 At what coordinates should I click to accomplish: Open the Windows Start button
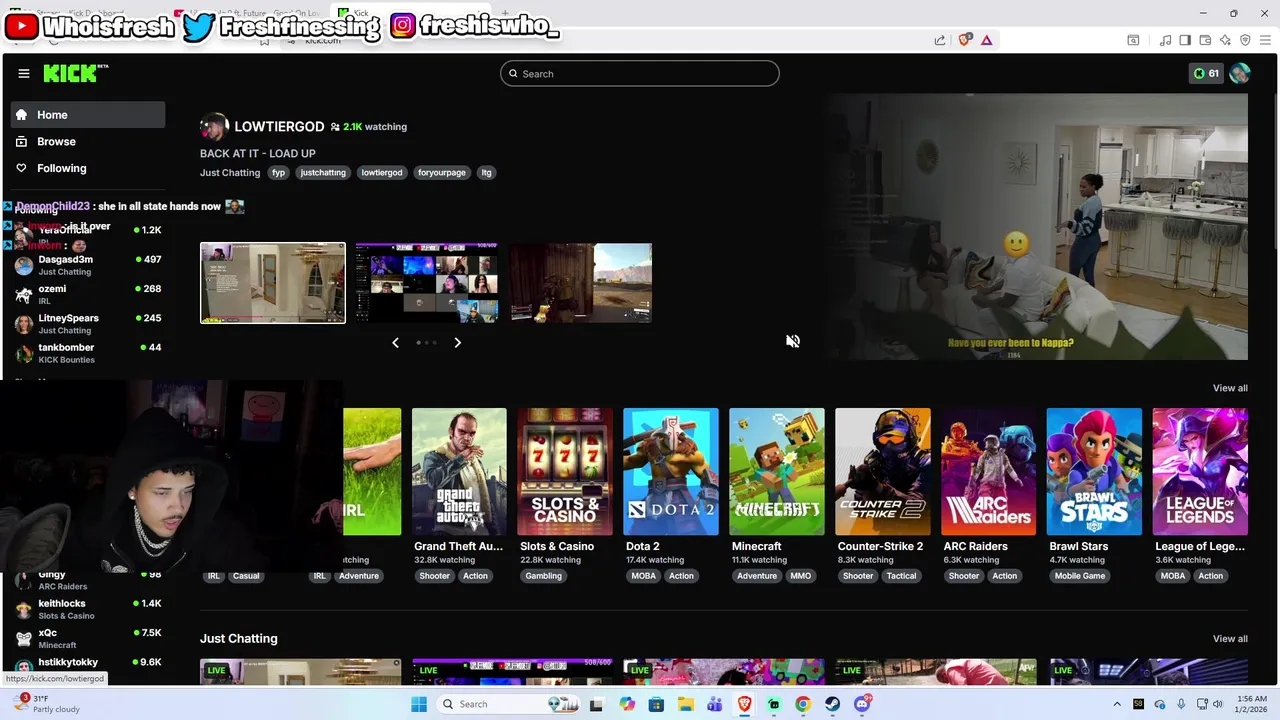pyautogui.click(x=418, y=704)
